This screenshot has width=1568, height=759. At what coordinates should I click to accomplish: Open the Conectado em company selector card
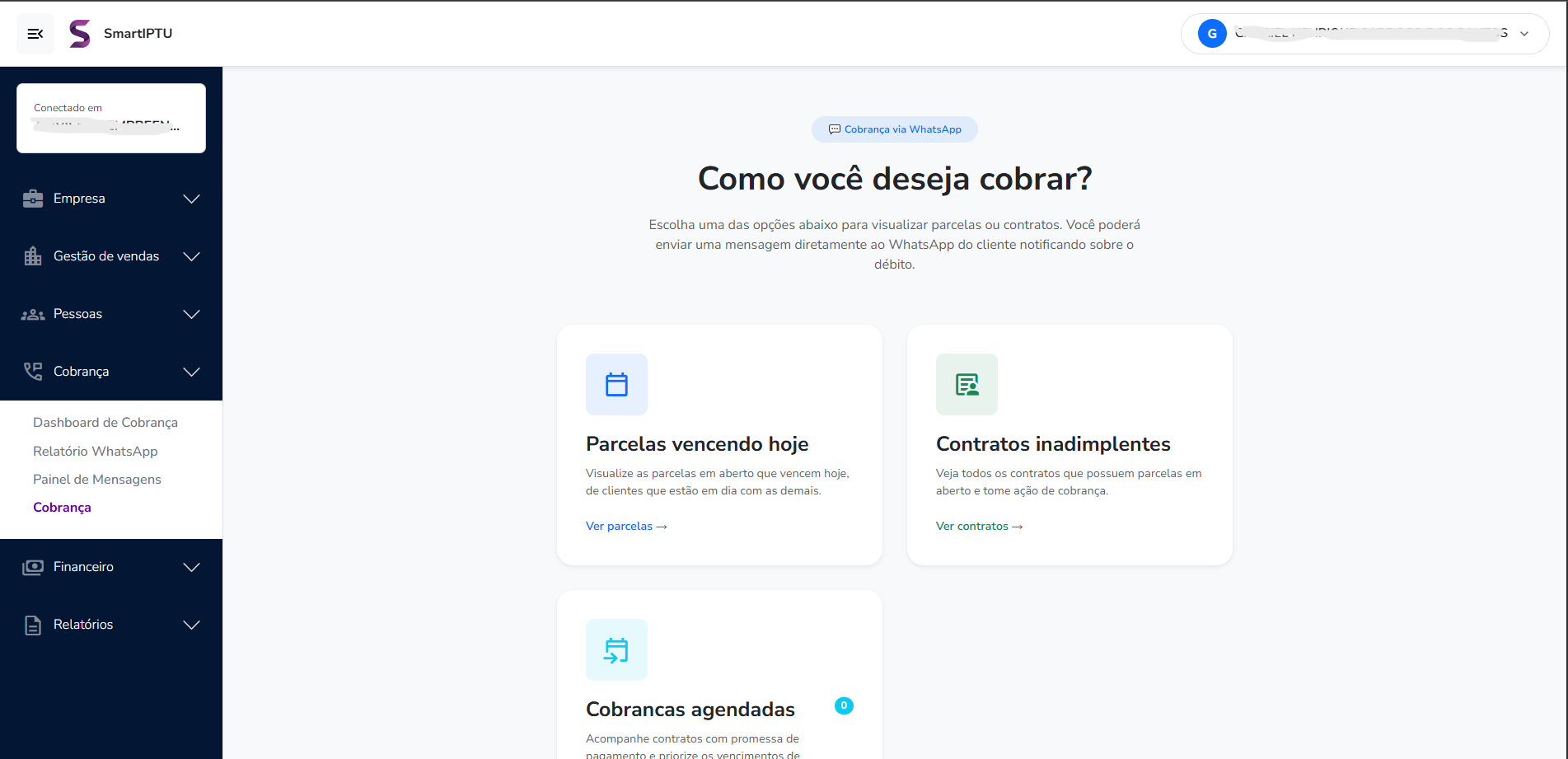click(x=111, y=118)
